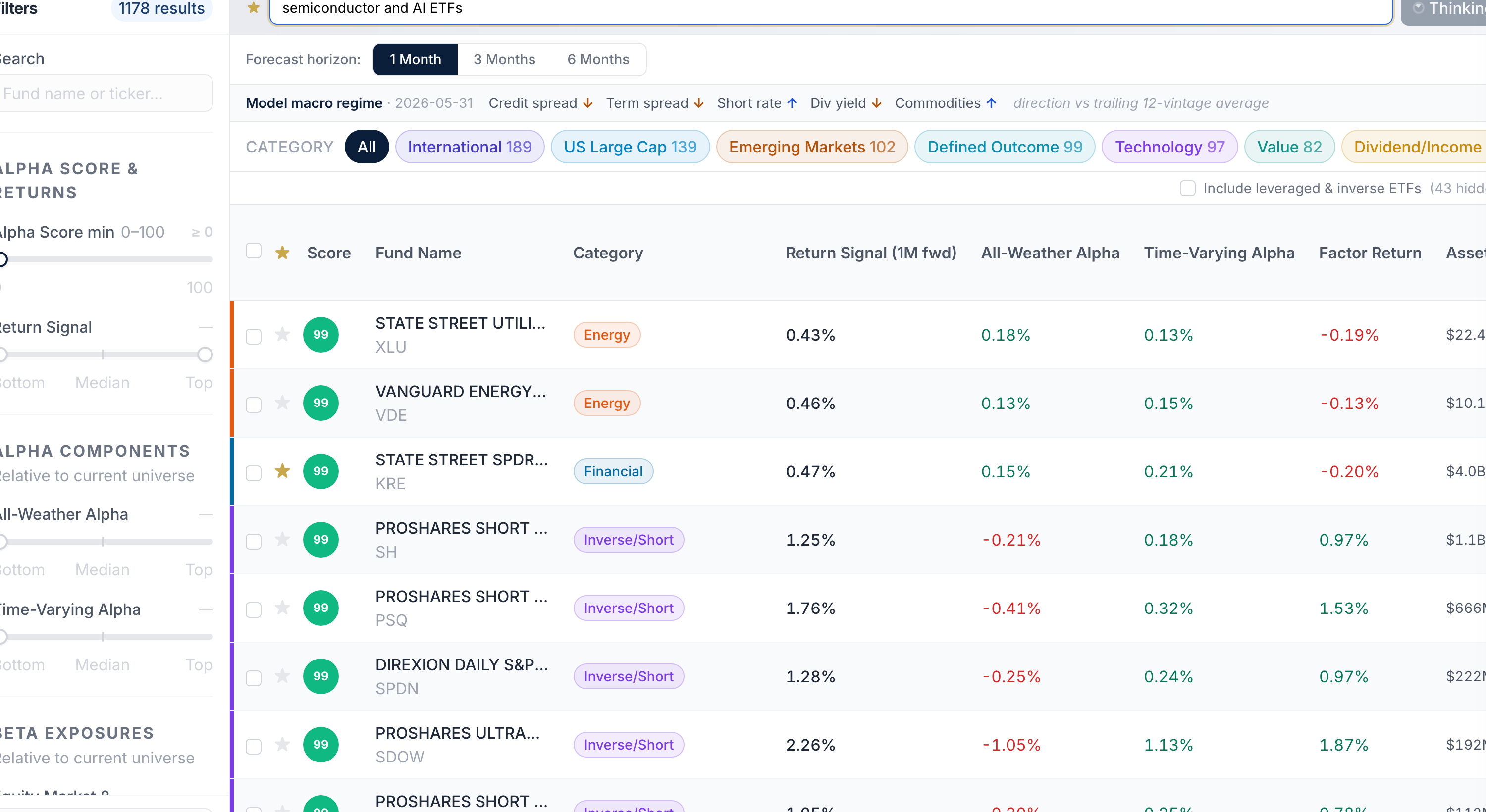The width and height of the screenshot is (1486, 812).
Task: Star the SPDN fund row
Action: 282,675
